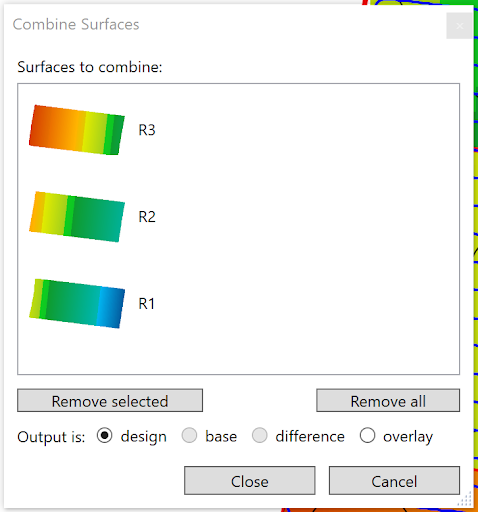Screen dimensions: 478x512
Task: Click the Remove selected button
Action: (x=110, y=400)
